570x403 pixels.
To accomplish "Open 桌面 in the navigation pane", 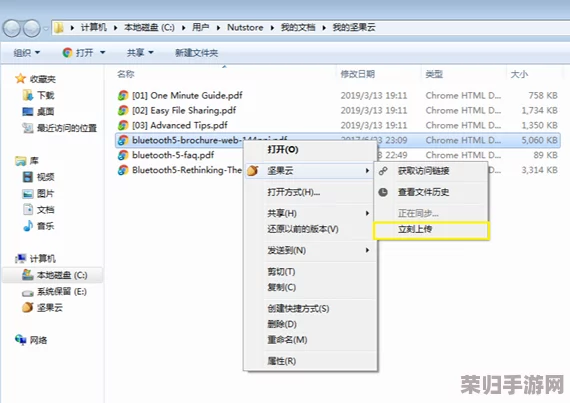I will (x=39, y=112).
